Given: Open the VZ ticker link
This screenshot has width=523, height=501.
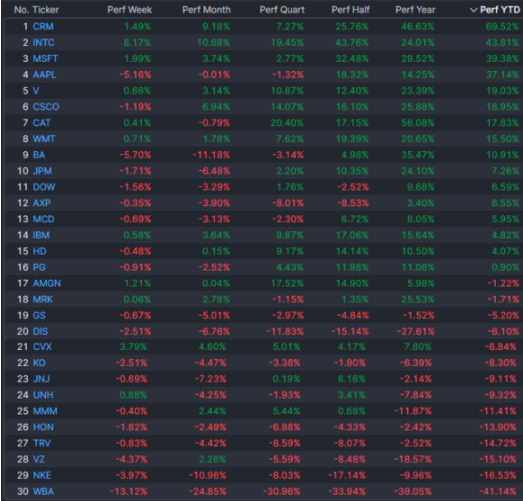Looking at the screenshot, I should (39, 459).
